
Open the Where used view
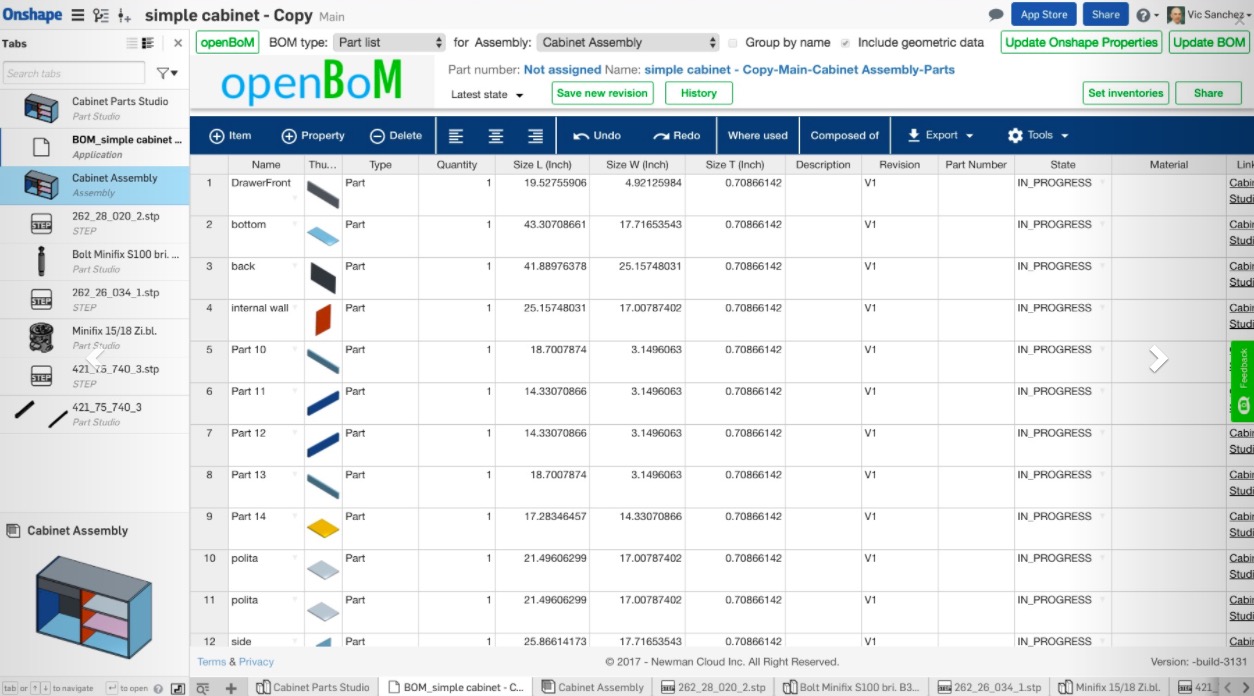(x=757, y=135)
